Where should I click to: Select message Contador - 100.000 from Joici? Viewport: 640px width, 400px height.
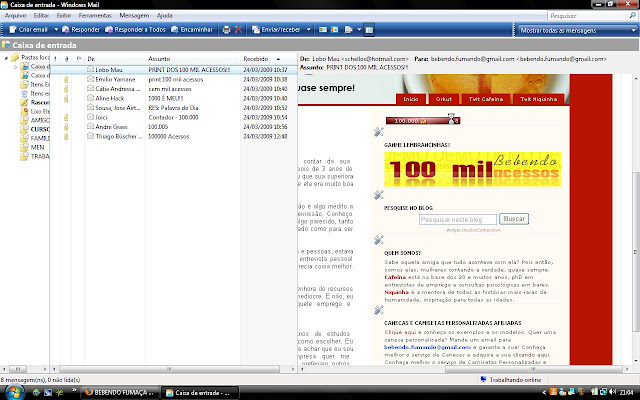pos(174,117)
